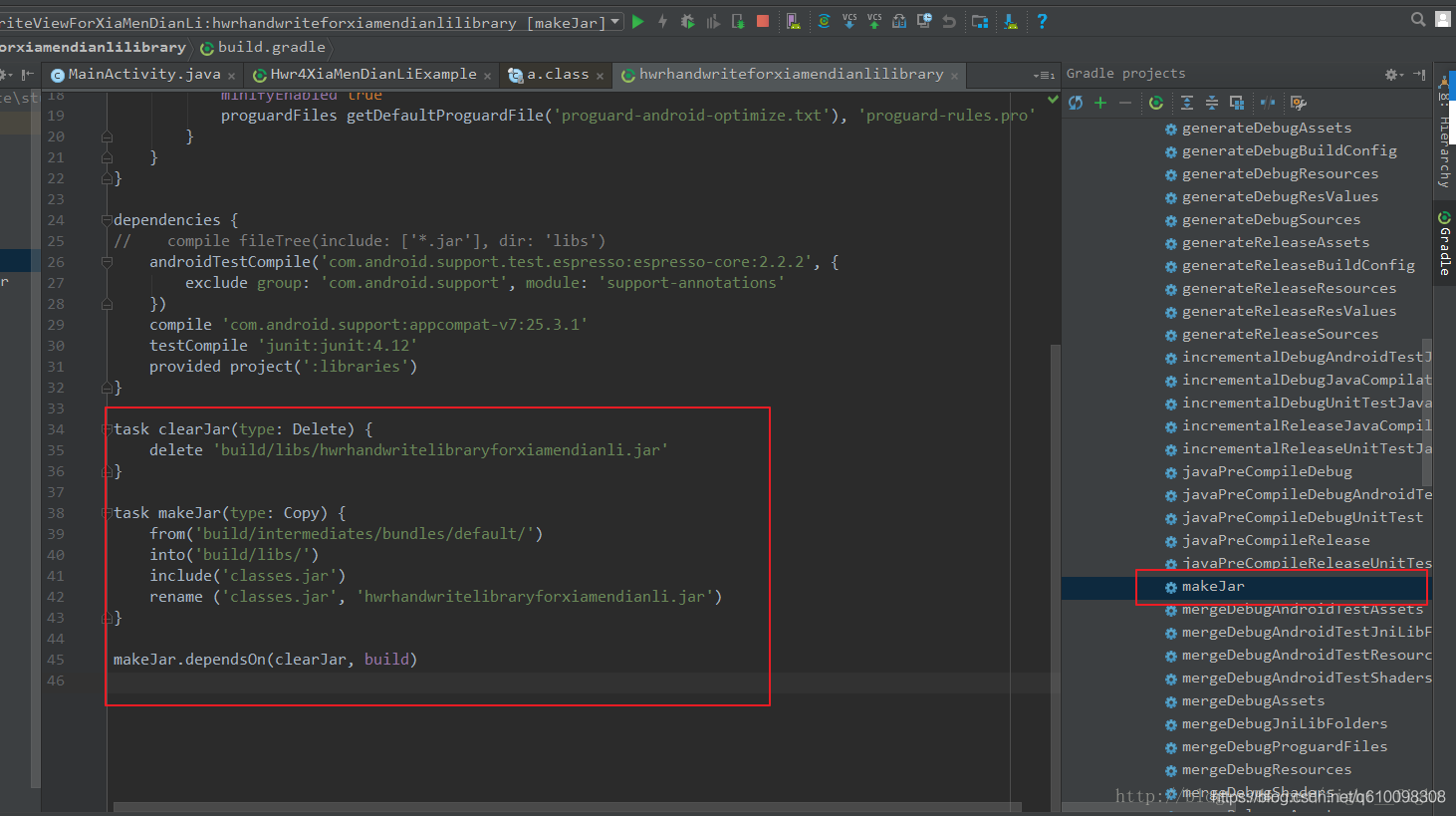
Task: Open the Device File Explorer folder icon
Action: 980,21
